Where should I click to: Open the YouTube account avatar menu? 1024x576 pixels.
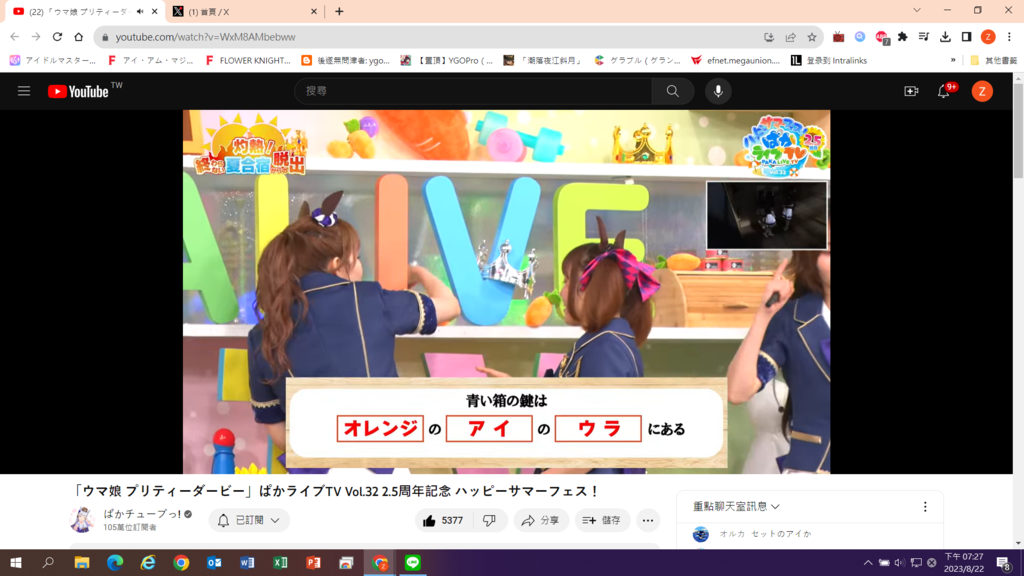click(x=982, y=91)
